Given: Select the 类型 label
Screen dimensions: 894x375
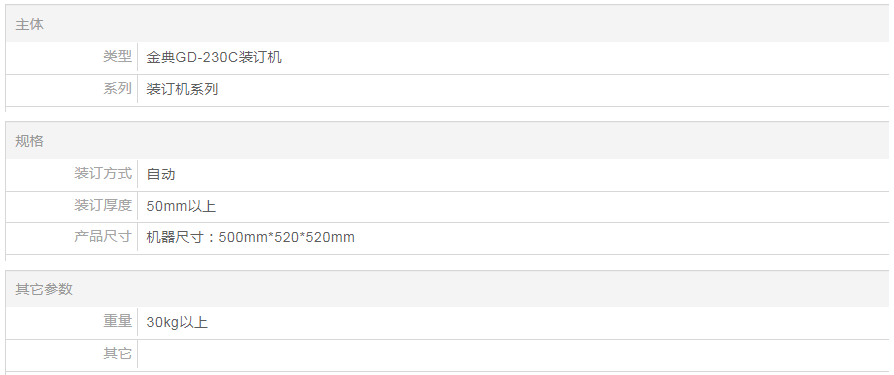Looking at the screenshot, I should (x=117, y=56).
